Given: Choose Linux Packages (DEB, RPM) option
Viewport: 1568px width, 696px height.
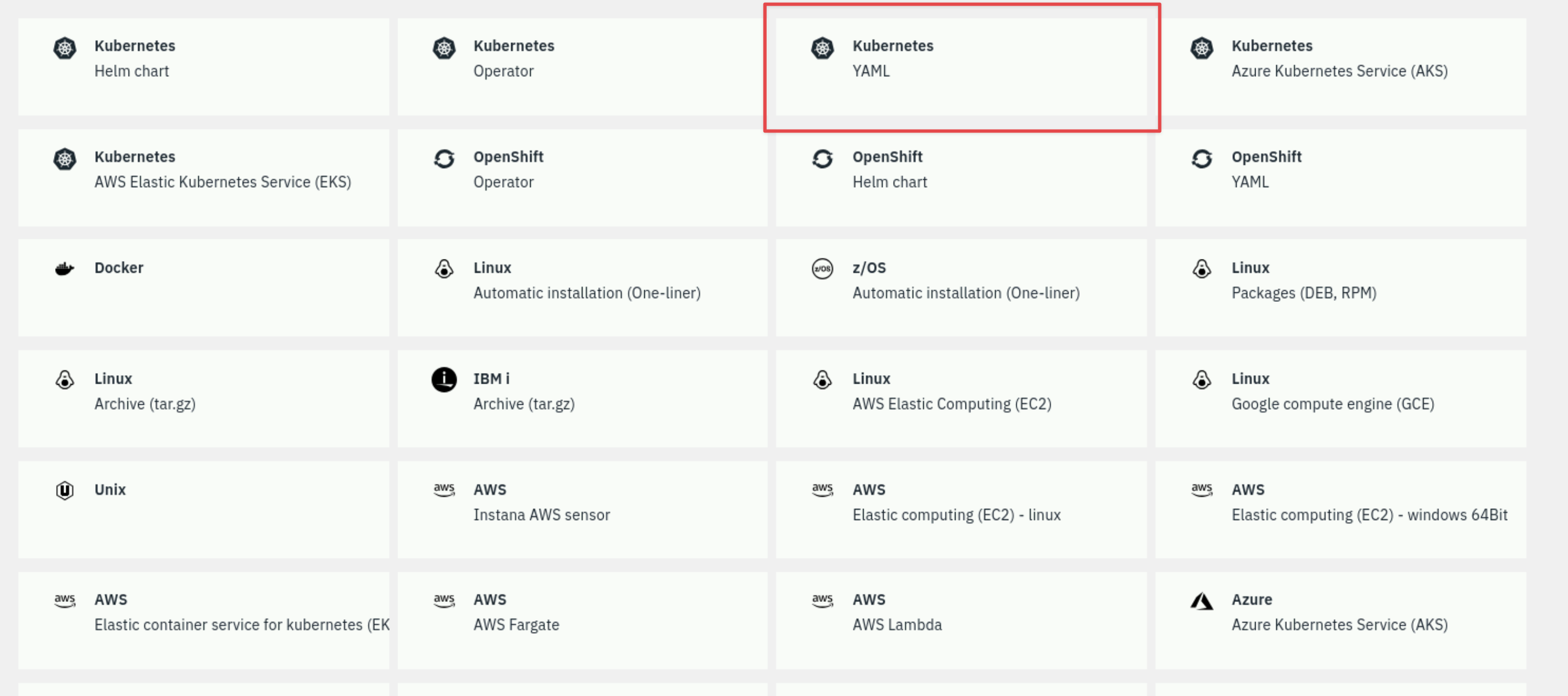Looking at the screenshot, I should tap(1340, 288).
